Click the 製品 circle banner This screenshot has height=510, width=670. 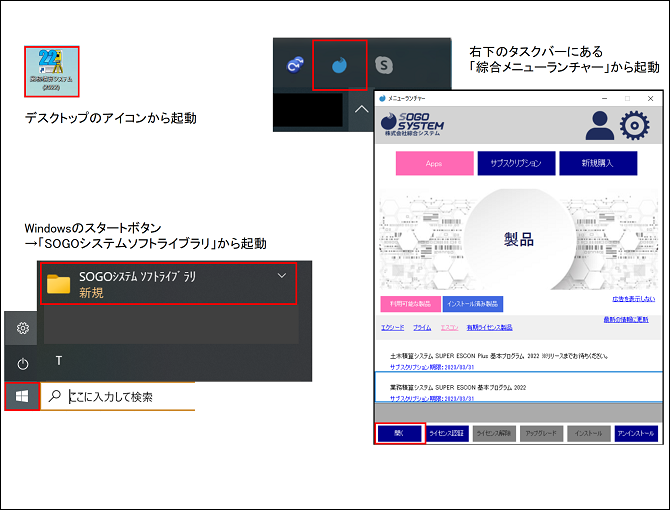519,239
